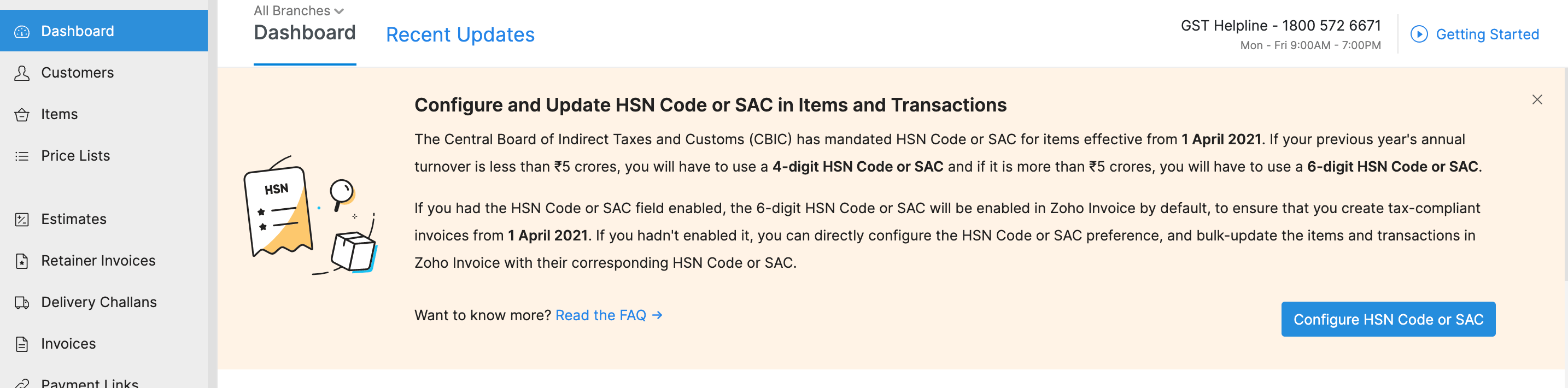Select the Estimates label in the sidebar
This screenshot has width=1568, height=388.
point(73,219)
